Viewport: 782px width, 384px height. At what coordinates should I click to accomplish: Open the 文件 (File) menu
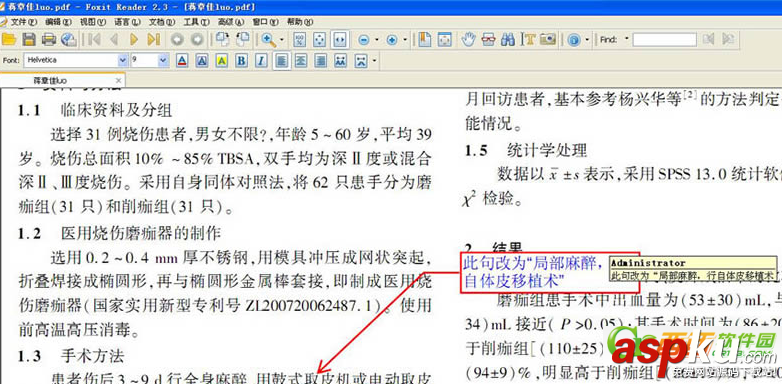pos(23,22)
